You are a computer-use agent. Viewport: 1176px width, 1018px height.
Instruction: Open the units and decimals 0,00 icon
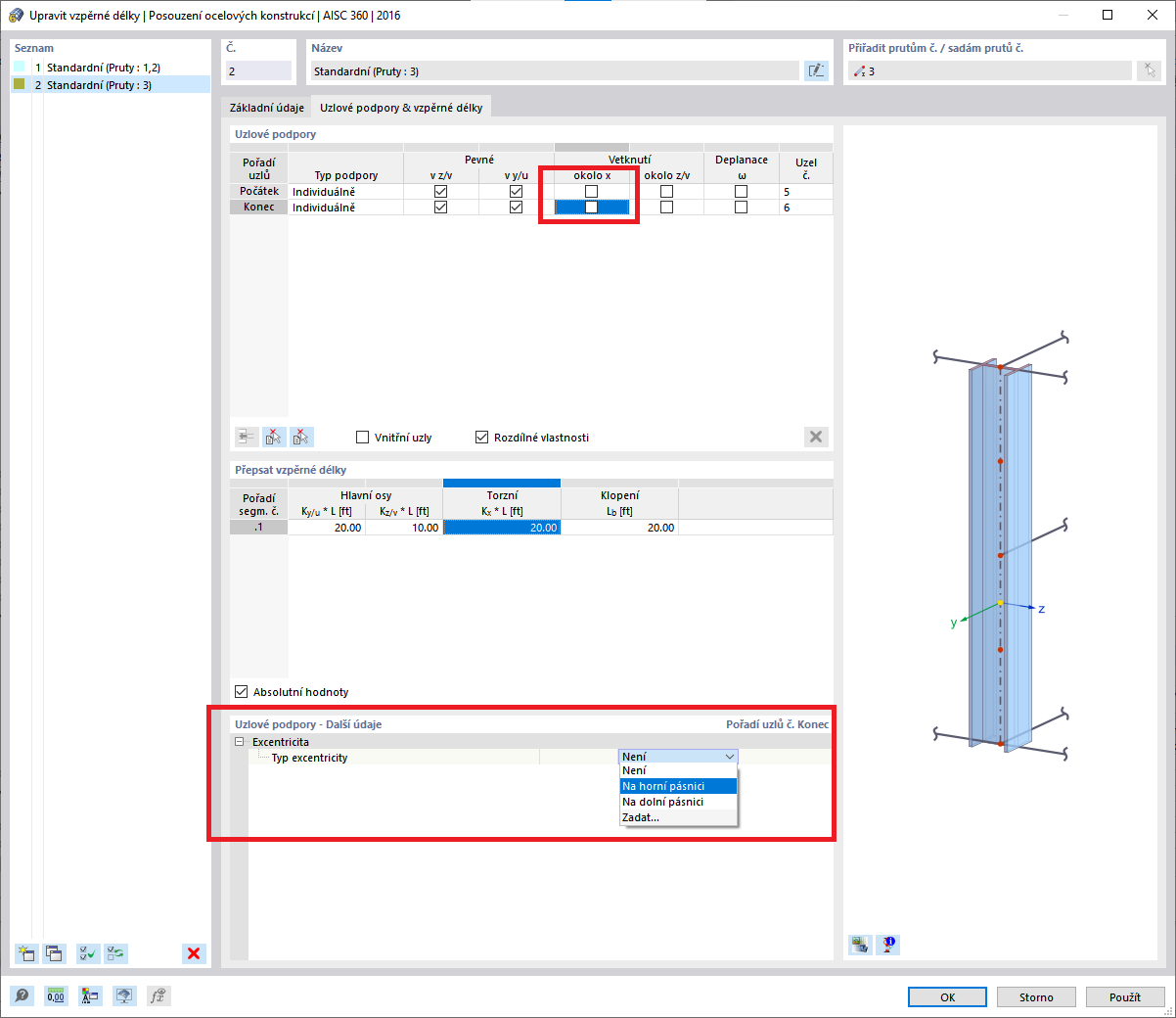[56, 996]
